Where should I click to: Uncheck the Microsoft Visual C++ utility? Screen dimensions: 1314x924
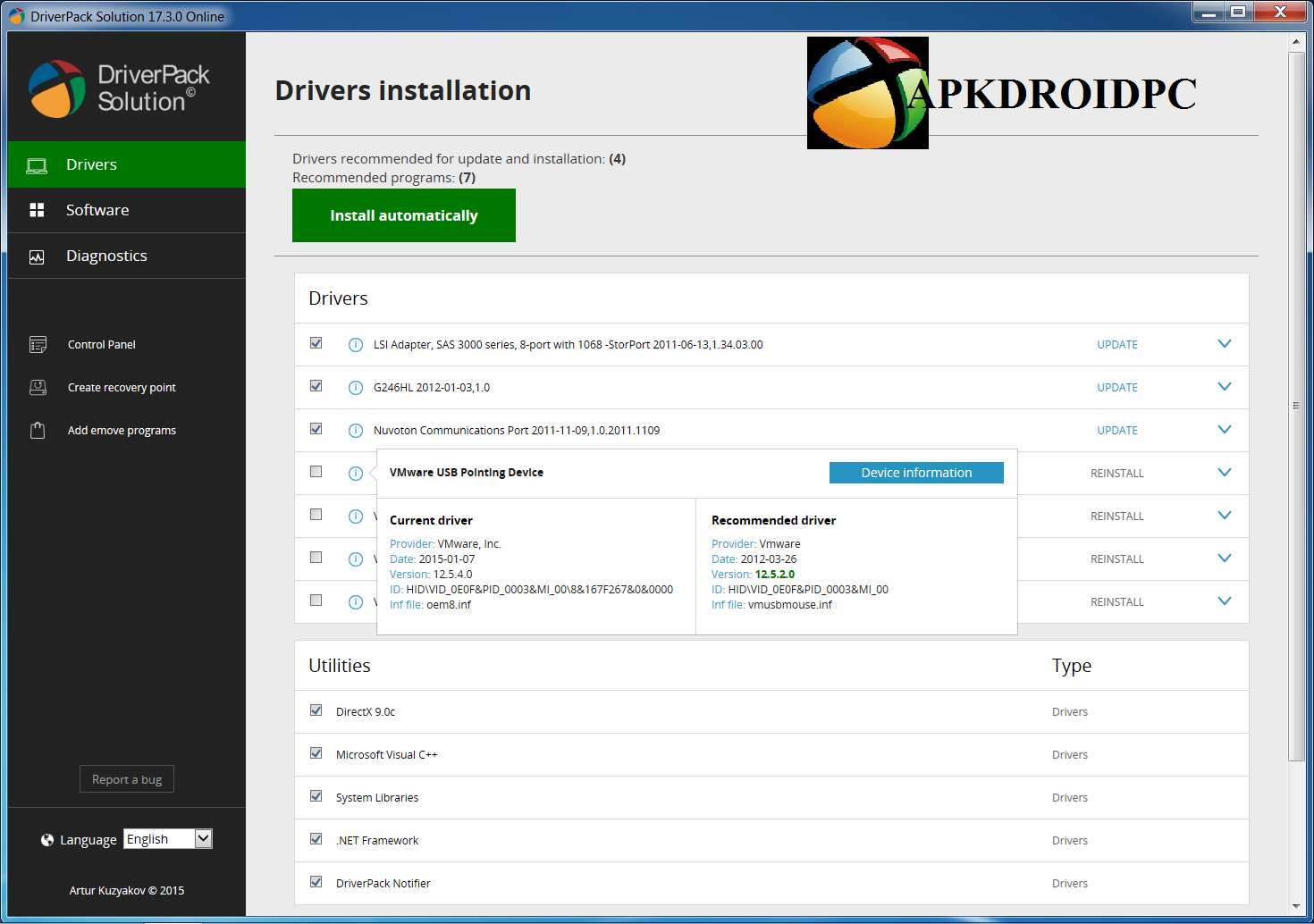tap(316, 753)
